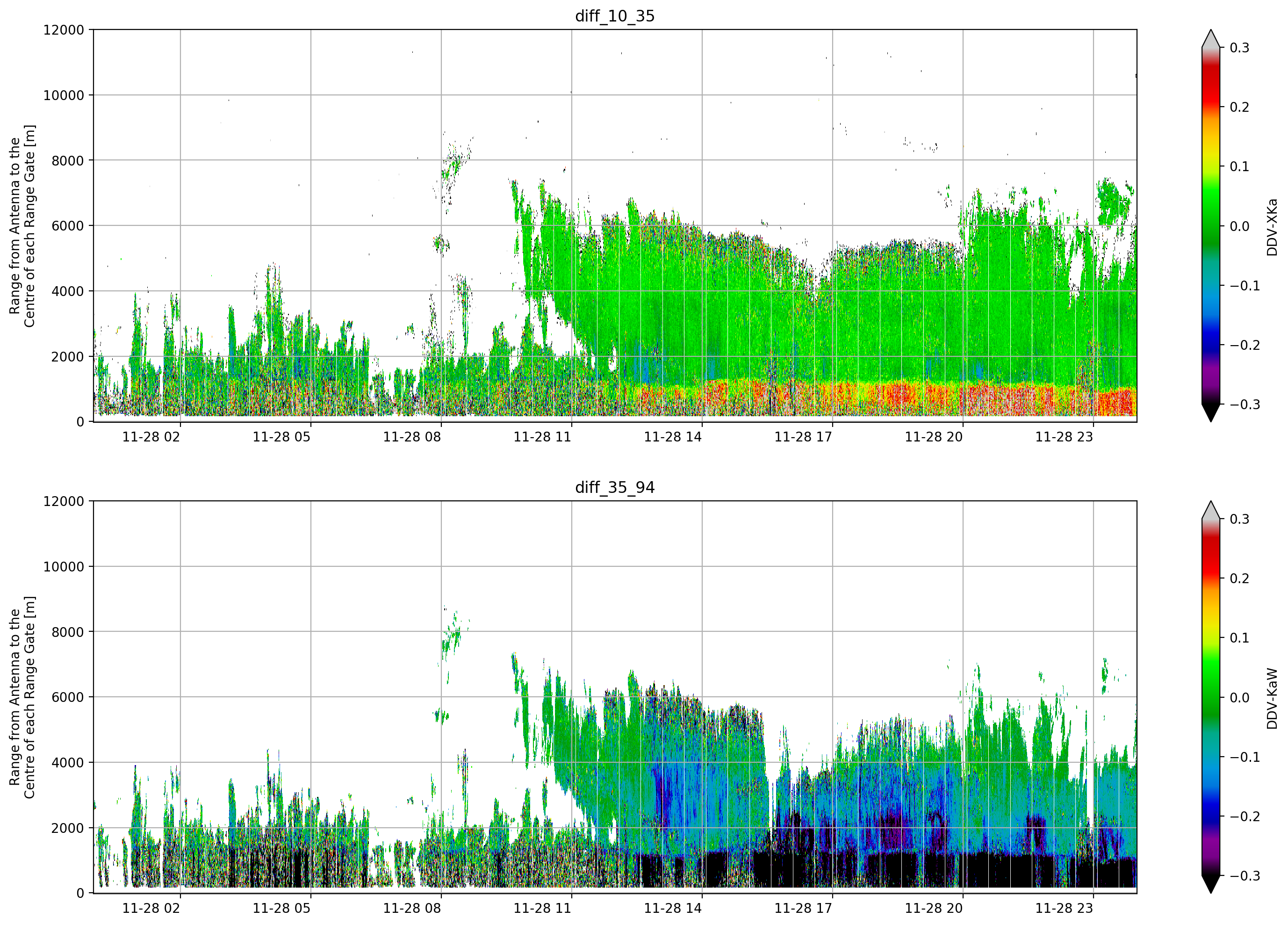Click the lower colorbar's bottom black arrow
The image size is (1288, 925).
pyautogui.click(x=1211, y=885)
